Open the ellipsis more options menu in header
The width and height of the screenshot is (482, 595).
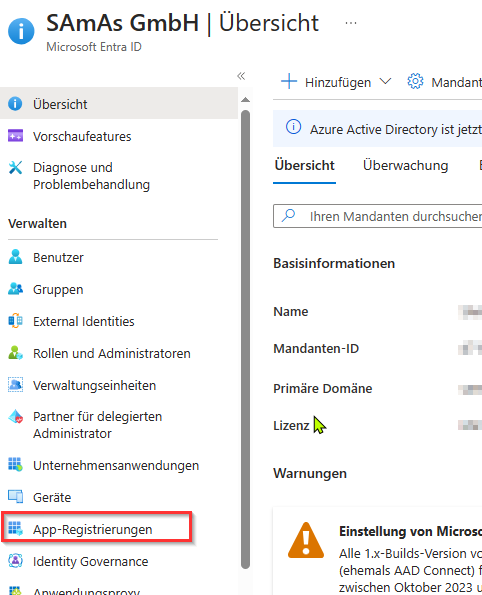351,23
